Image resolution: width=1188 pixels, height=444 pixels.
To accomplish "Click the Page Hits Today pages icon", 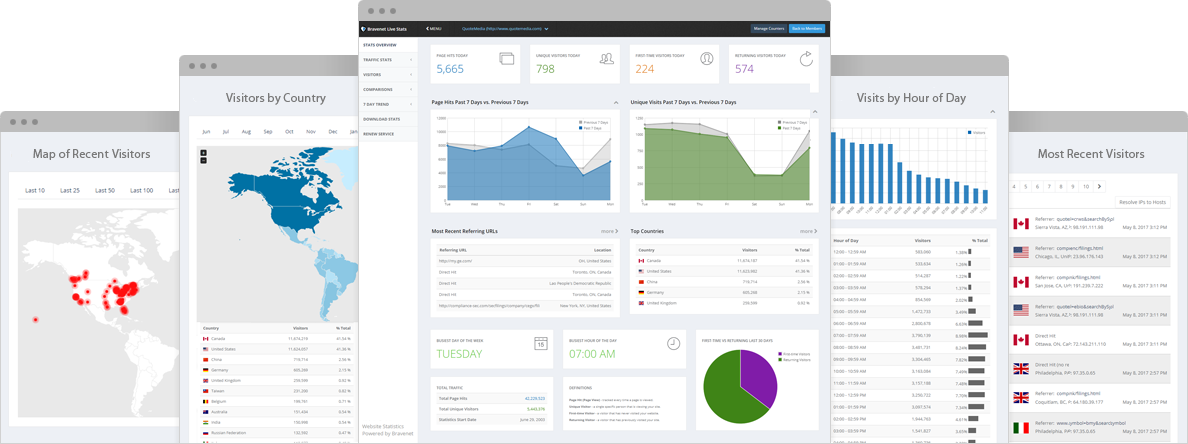I will tap(507, 58).
